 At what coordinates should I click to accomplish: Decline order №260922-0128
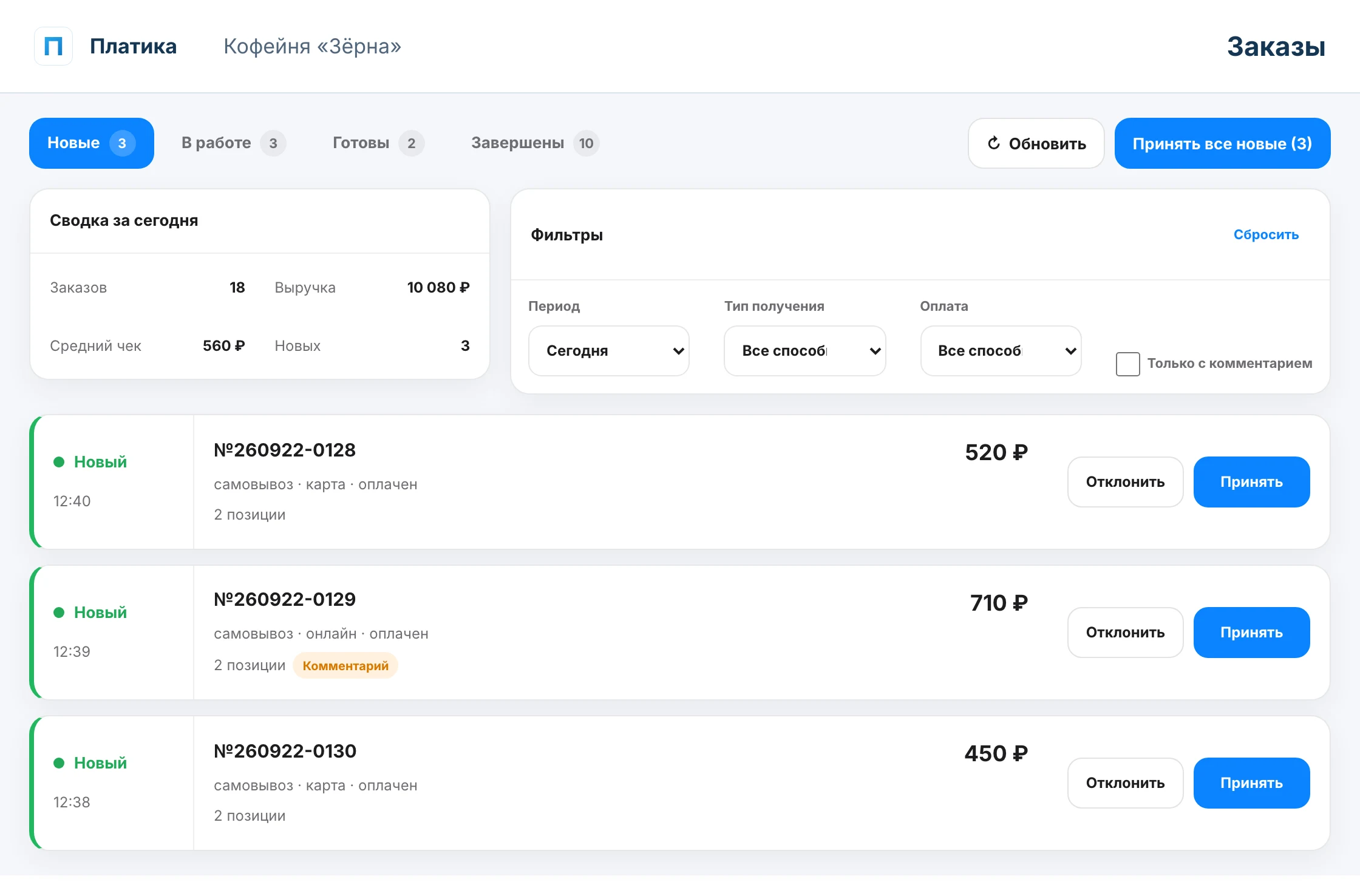point(1125,482)
